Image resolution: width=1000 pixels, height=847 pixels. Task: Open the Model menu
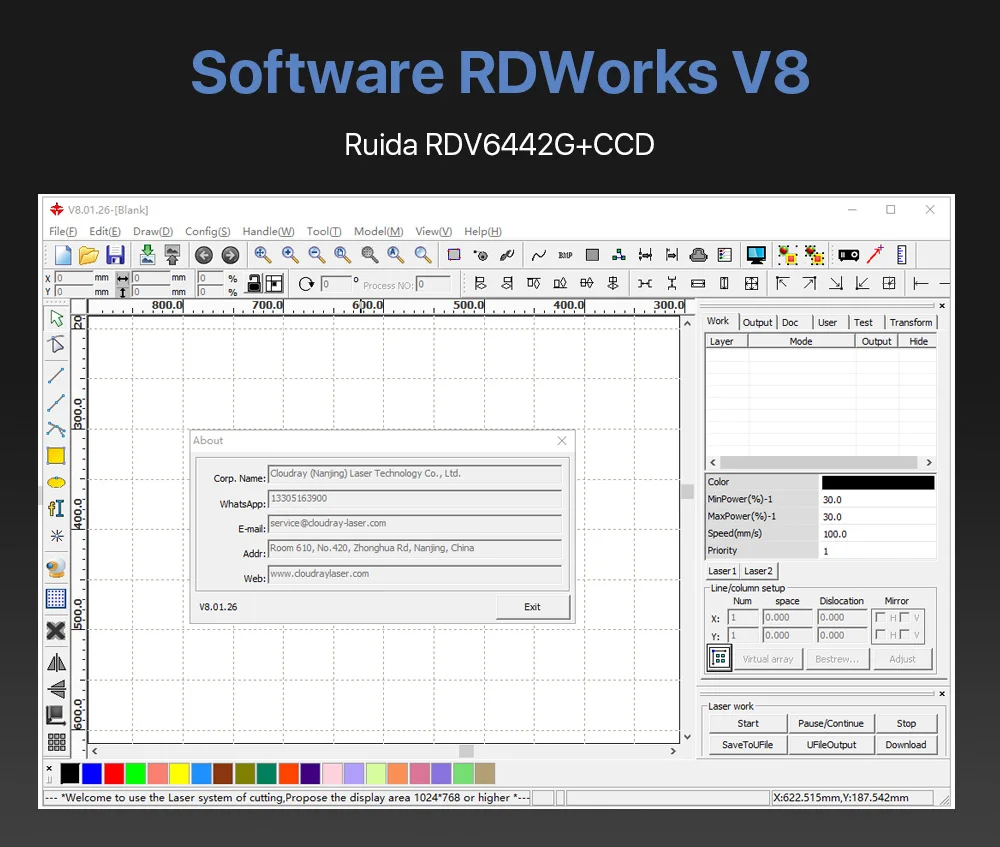(379, 232)
